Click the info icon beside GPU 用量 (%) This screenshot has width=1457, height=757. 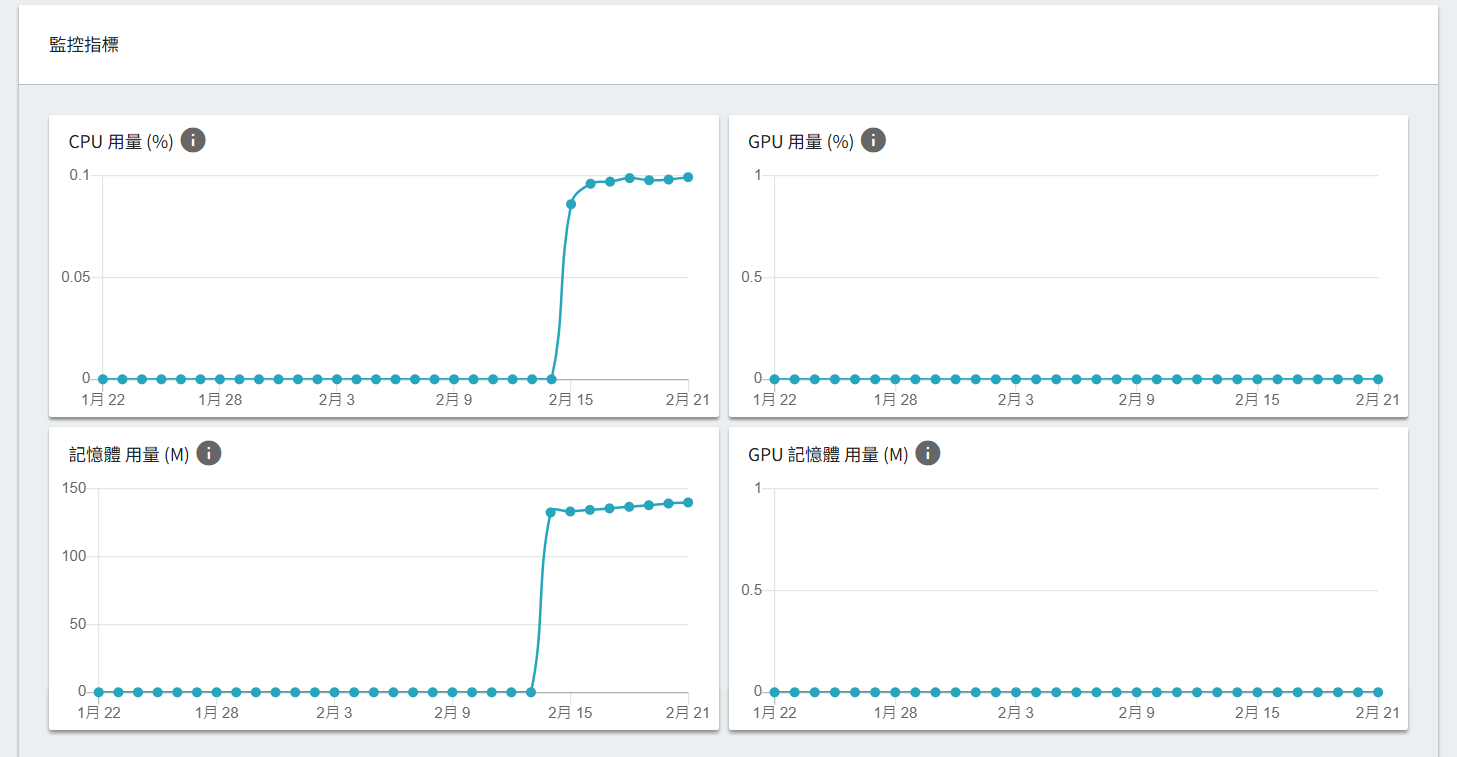pos(873,140)
